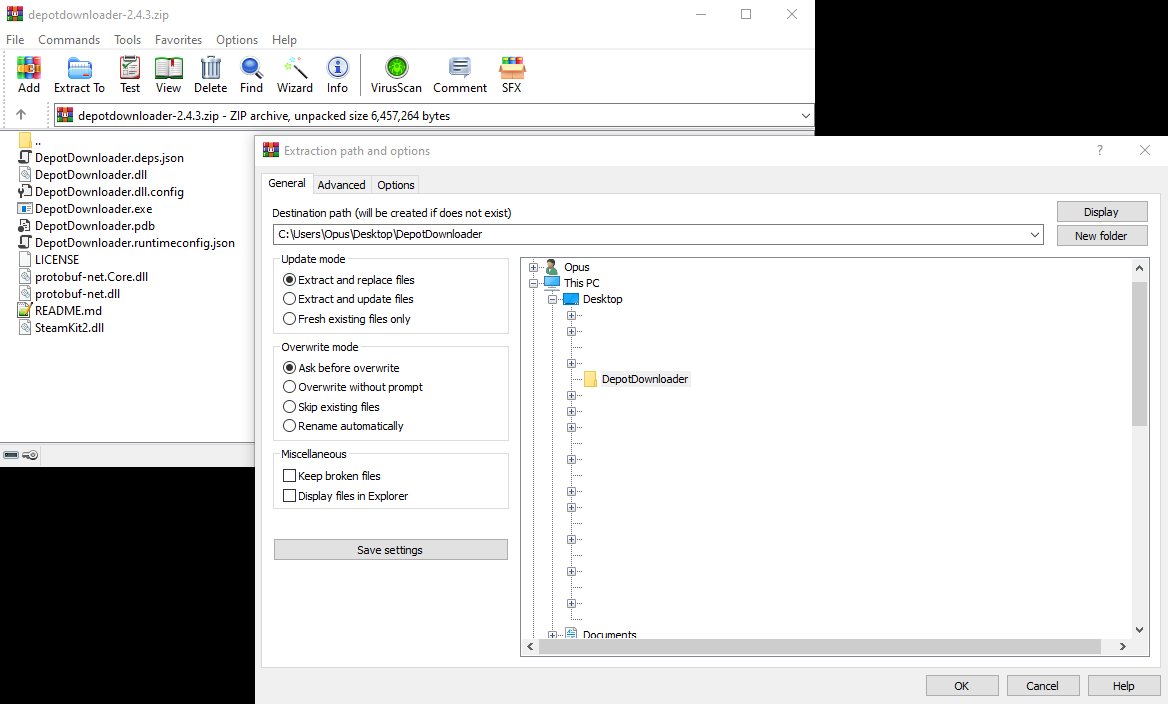This screenshot has width=1168, height=704.
Task: Switch to the Advanced tab
Action: coord(341,185)
